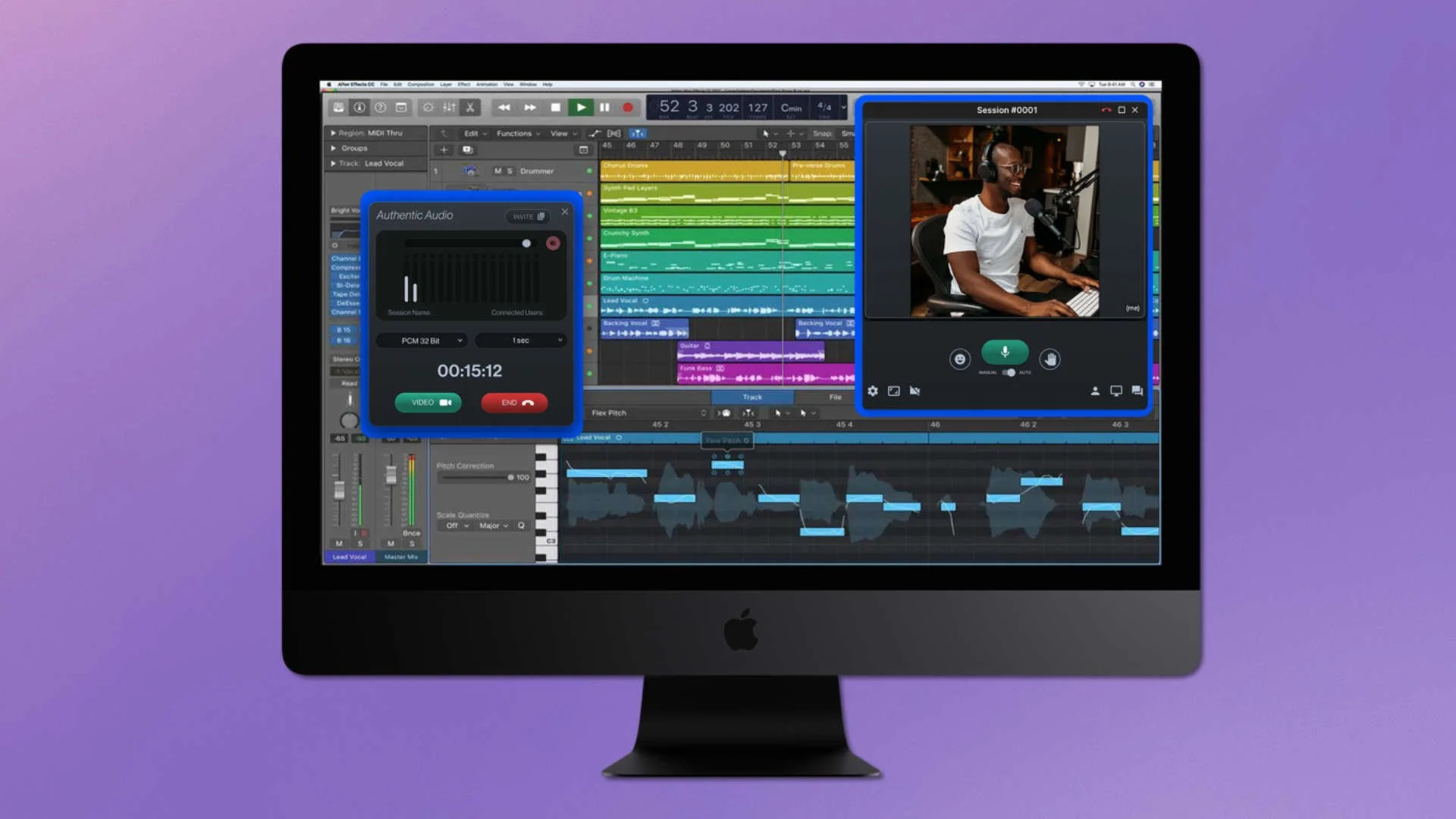This screenshot has height=819, width=1456.
Task: Open the chat panel in Session #0001
Action: [x=1137, y=391]
